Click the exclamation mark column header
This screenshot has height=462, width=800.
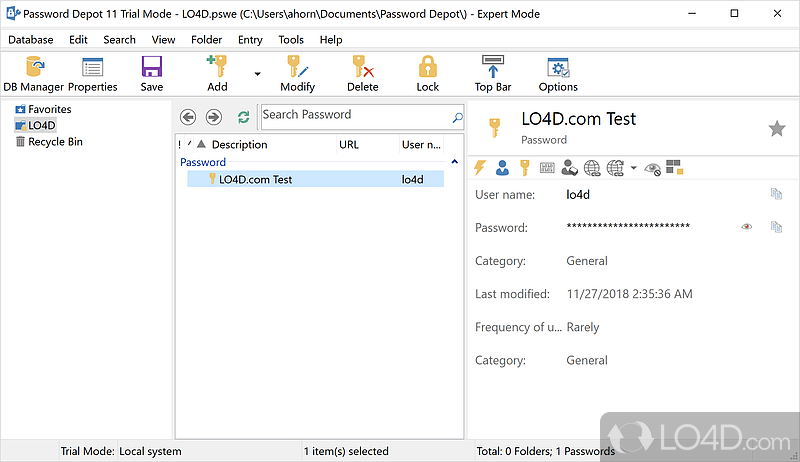(x=180, y=145)
